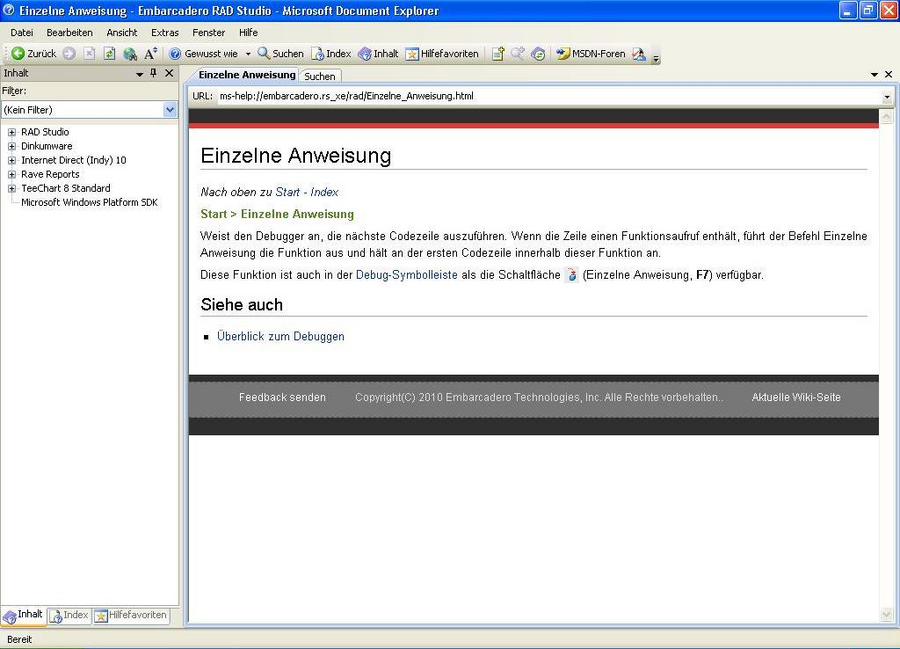This screenshot has width=900, height=649.
Task: Switch to the bottom Inhalt panel tab
Action: [23, 615]
